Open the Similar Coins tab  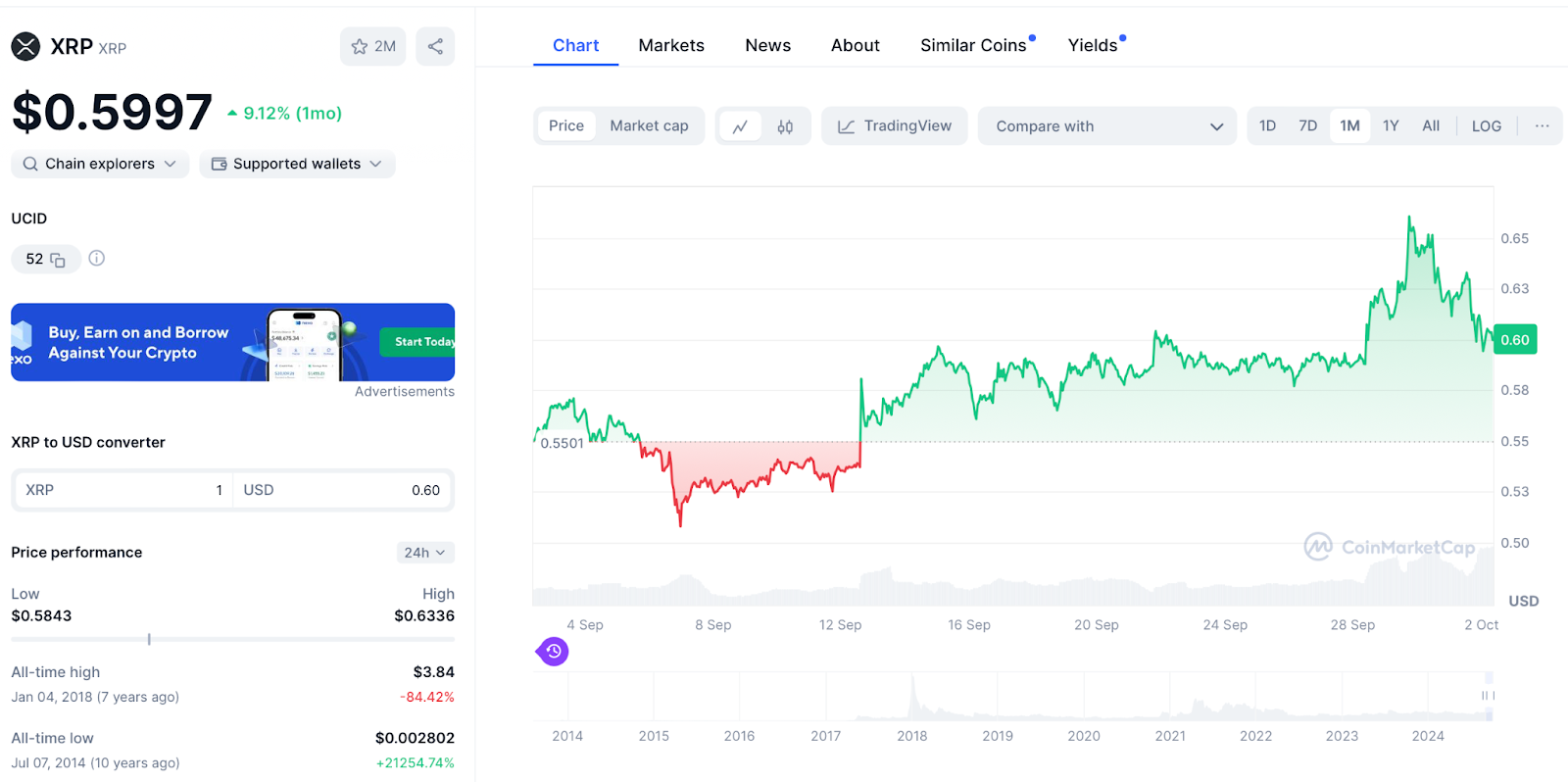(x=973, y=45)
